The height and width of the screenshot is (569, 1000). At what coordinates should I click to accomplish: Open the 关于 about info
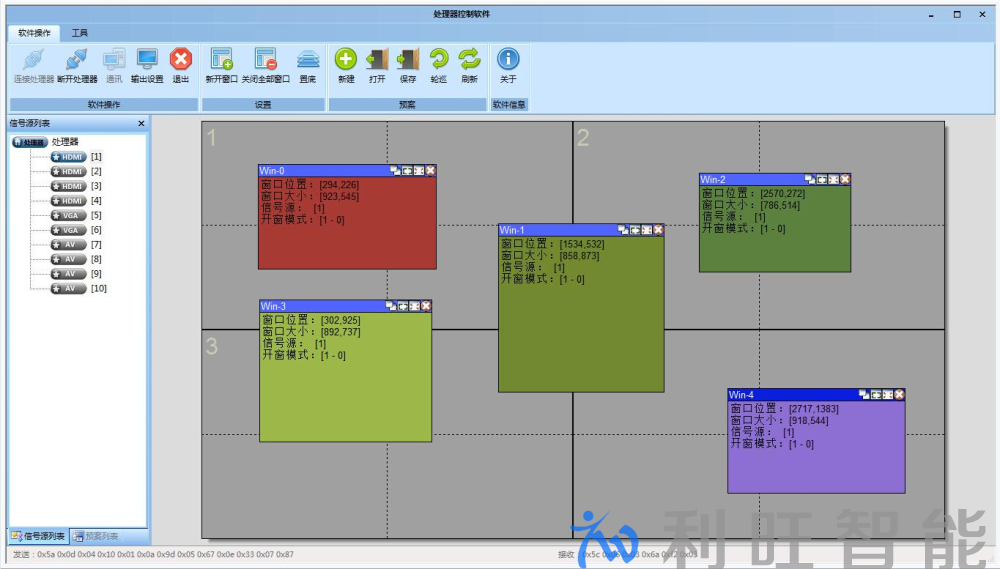pyautogui.click(x=508, y=63)
